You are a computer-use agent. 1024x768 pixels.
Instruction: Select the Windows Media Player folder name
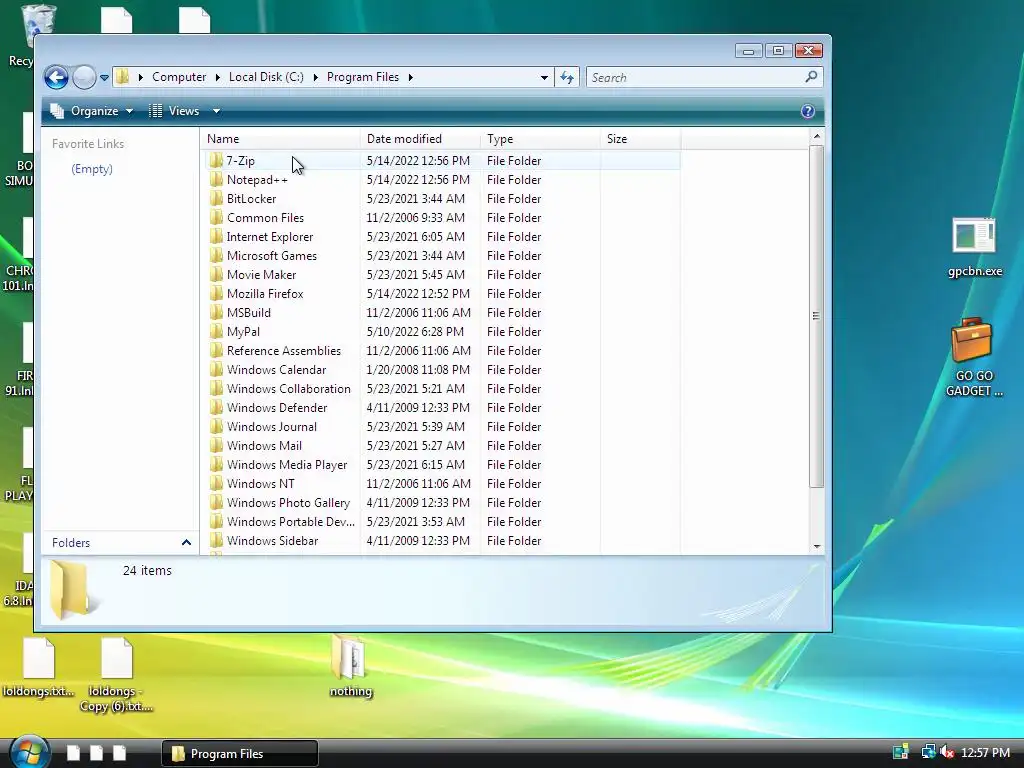pos(287,464)
